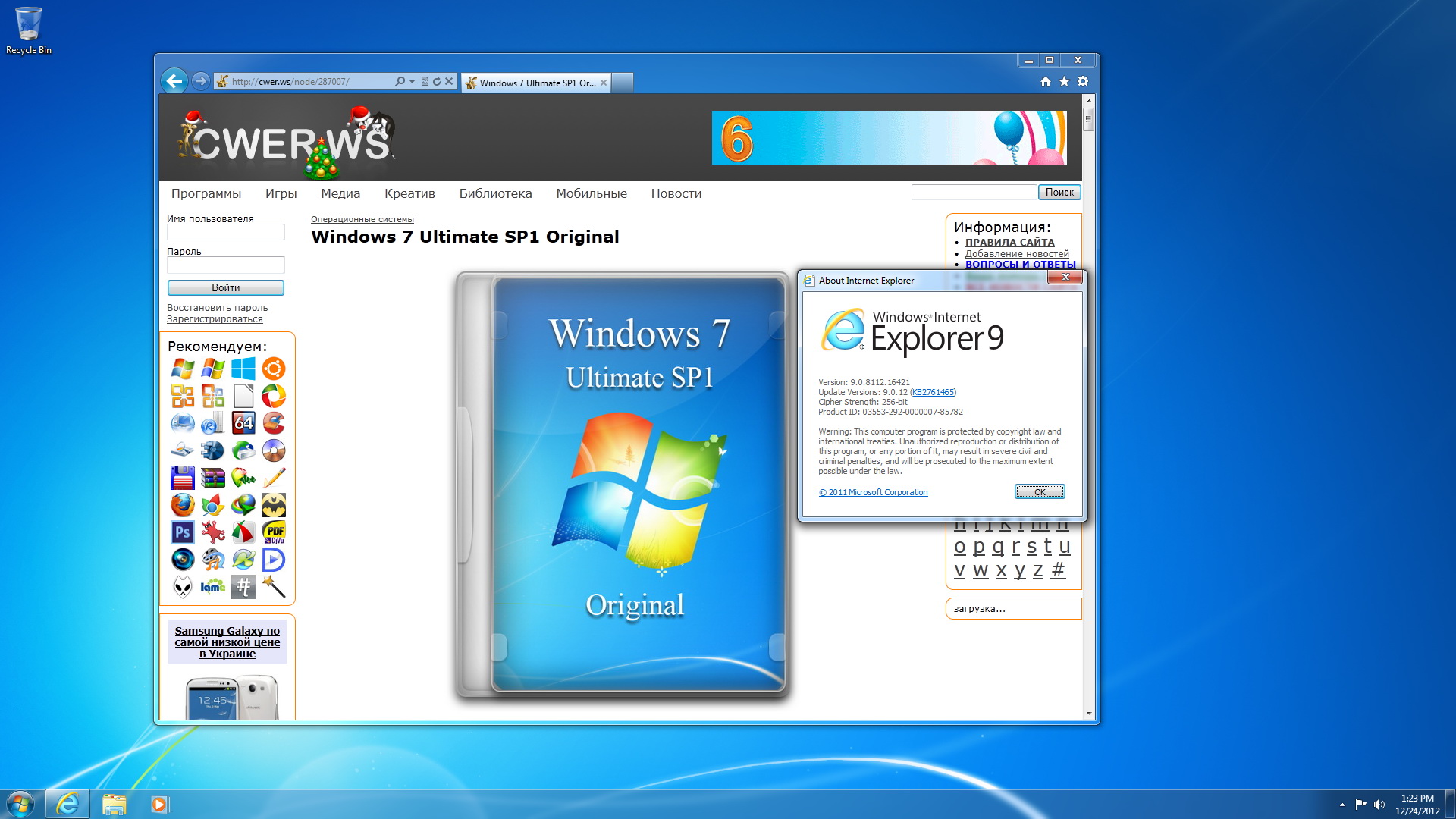Open the IE tools gear icon

pos(1083,81)
